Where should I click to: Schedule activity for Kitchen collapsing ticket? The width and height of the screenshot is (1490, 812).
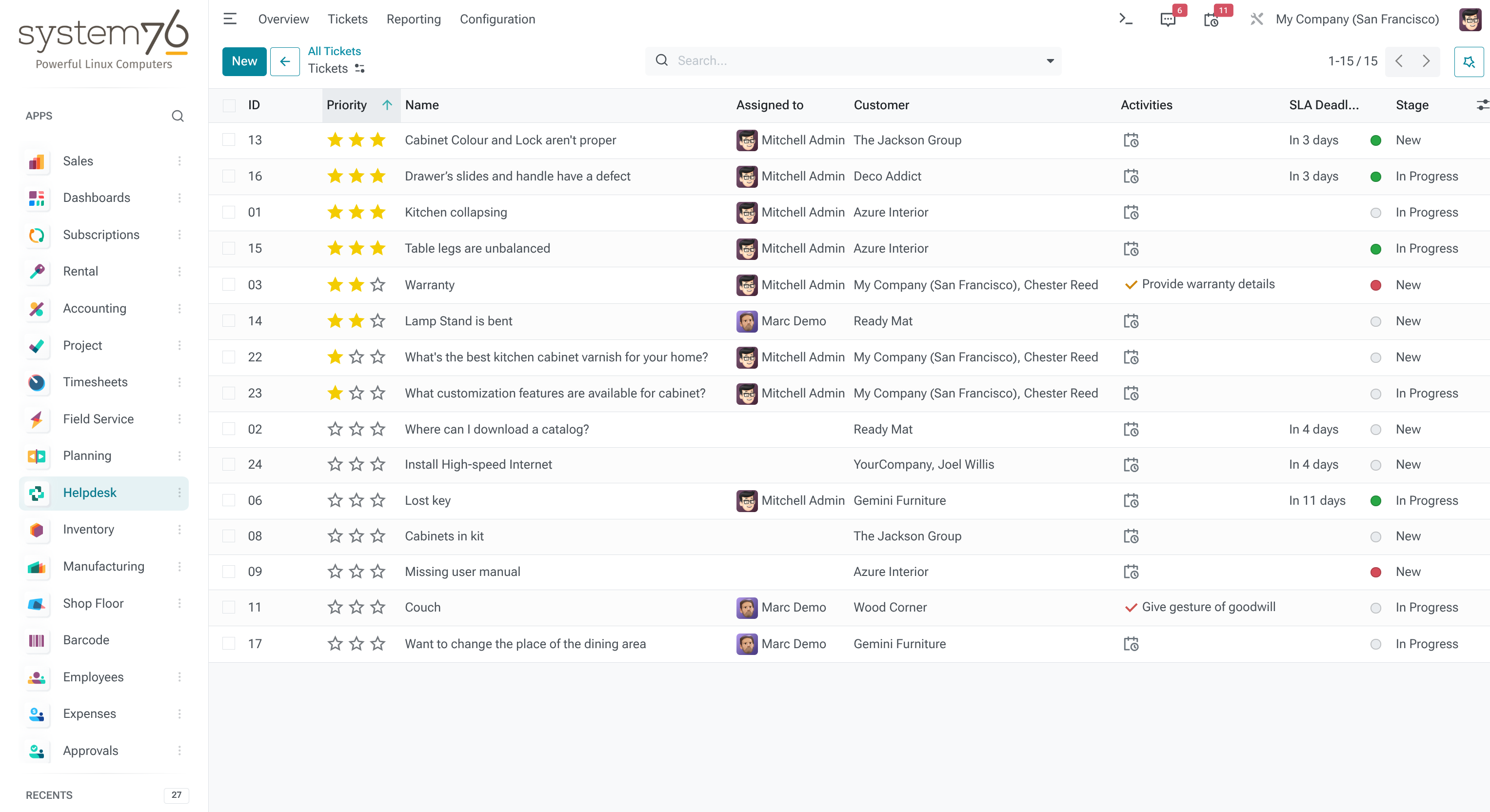[x=1131, y=213]
